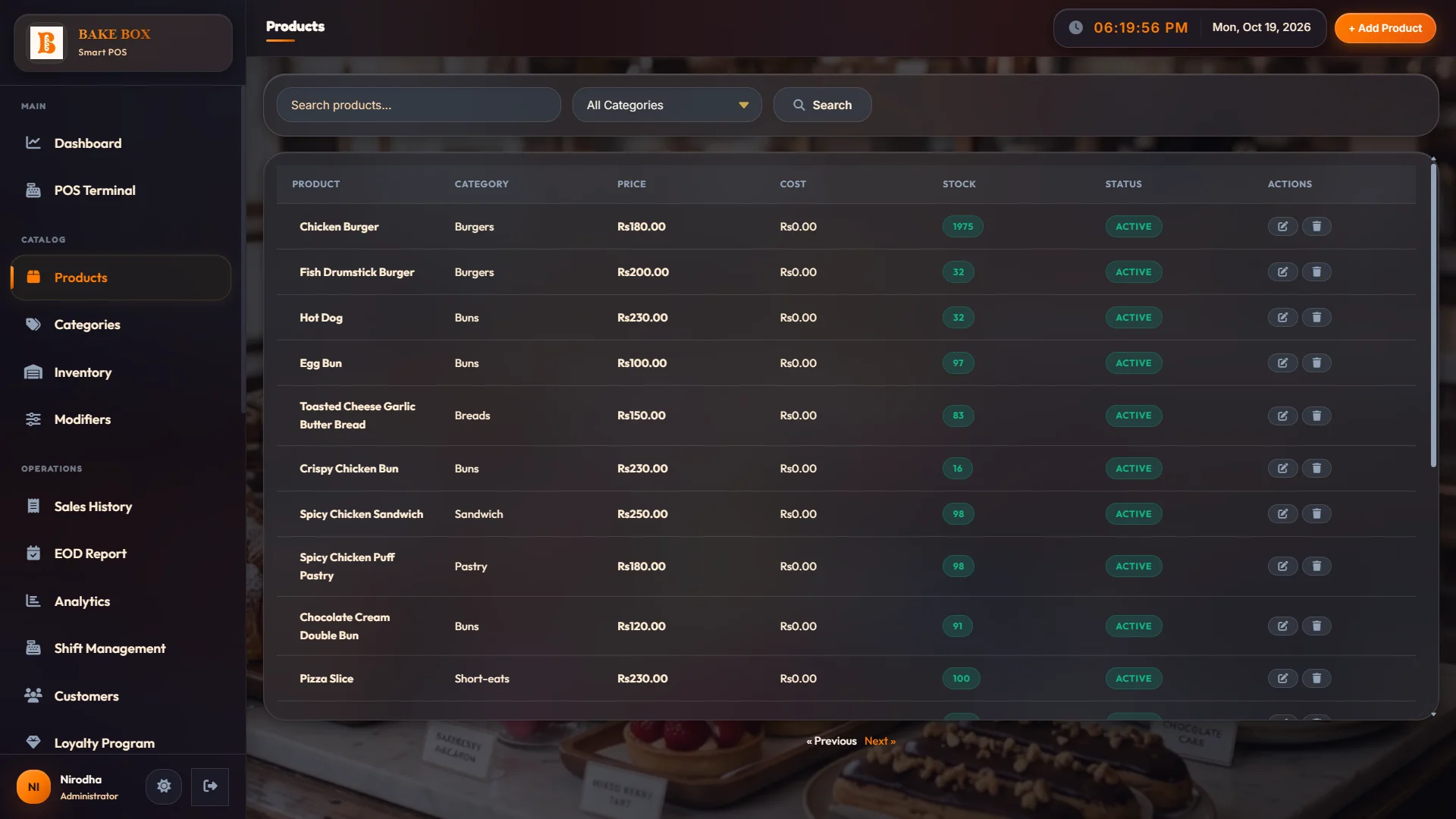This screenshot has height=819, width=1456.
Task: Open the Modifiers section
Action: click(x=121, y=419)
